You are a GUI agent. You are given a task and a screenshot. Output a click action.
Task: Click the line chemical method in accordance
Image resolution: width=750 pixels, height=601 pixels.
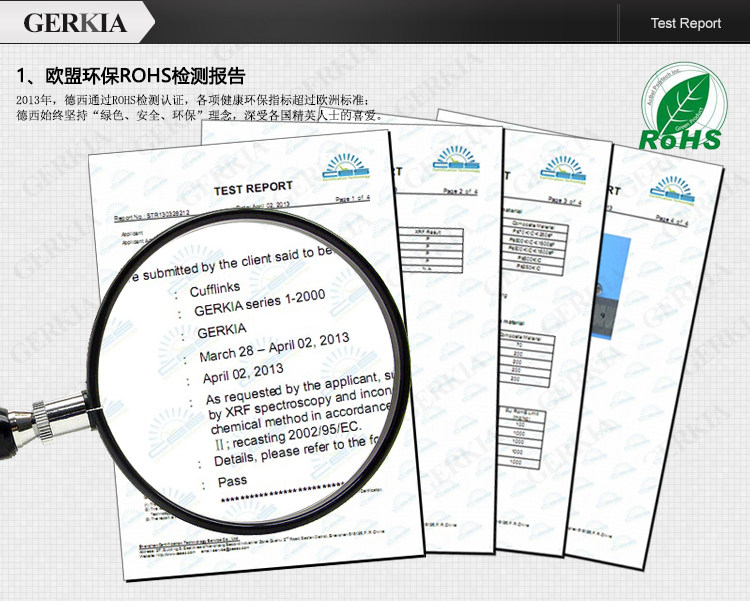(x=301, y=420)
